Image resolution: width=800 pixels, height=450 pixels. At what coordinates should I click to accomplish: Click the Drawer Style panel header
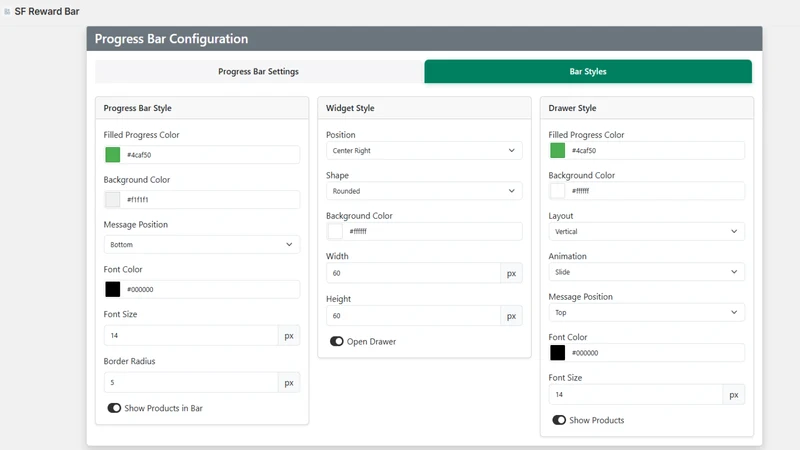[x=646, y=108]
